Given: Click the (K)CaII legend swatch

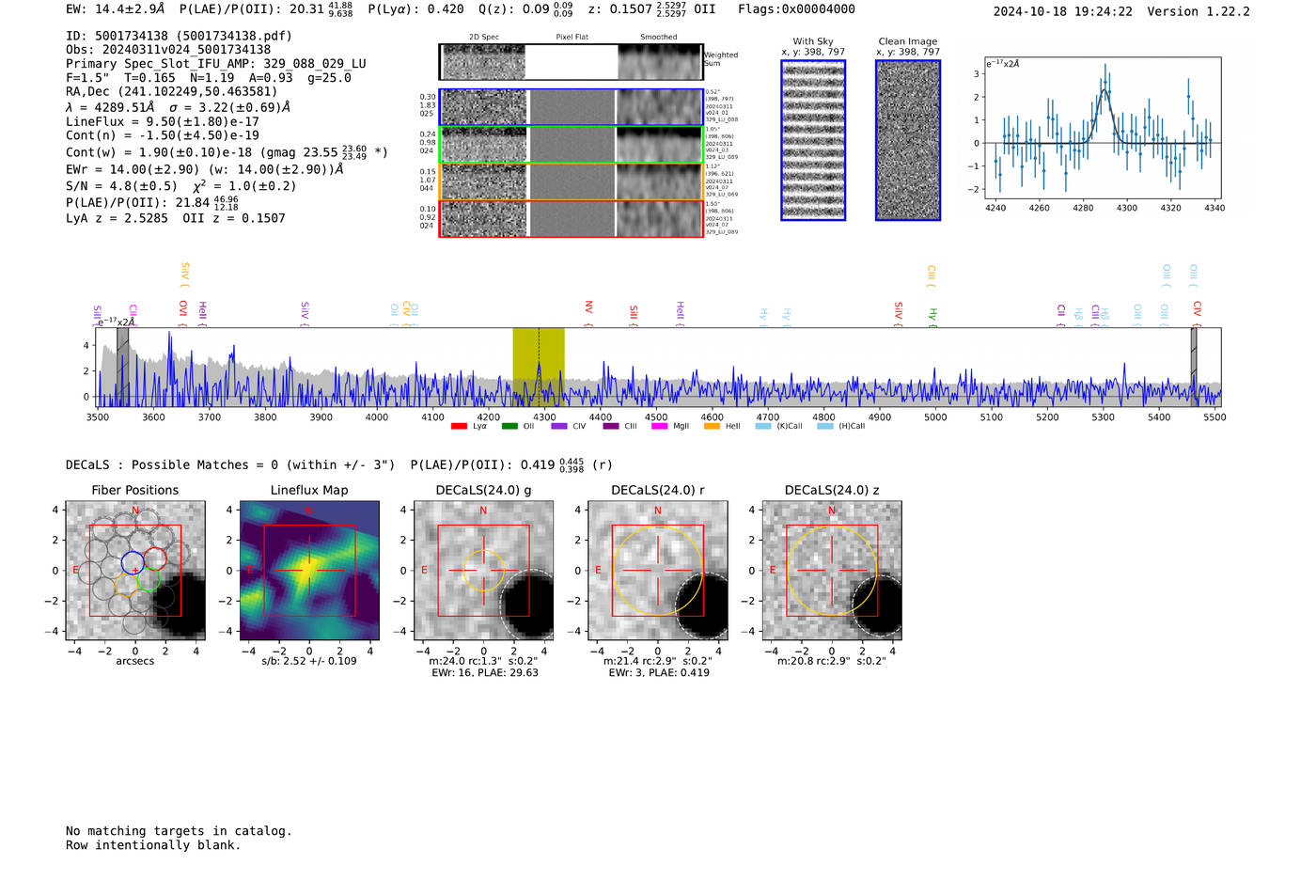Looking at the screenshot, I should click(x=763, y=427).
